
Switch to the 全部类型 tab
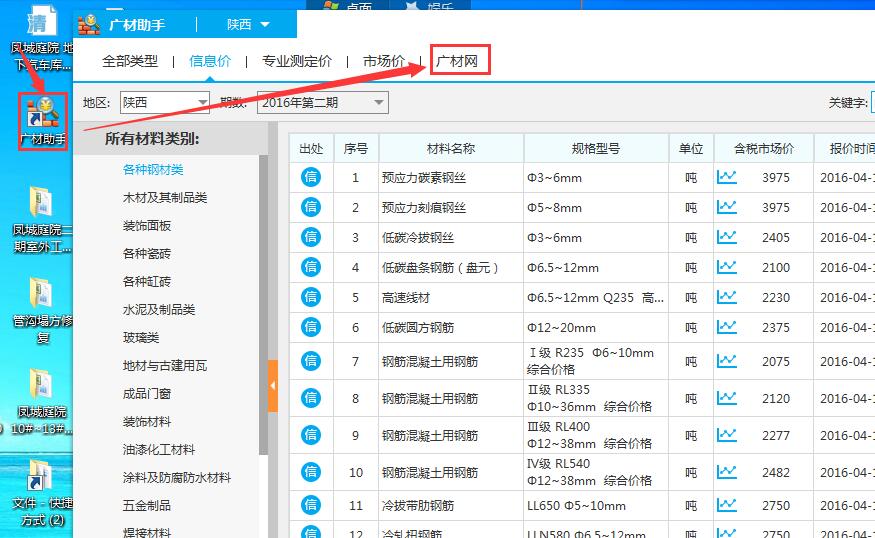click(x=130, y=61)
